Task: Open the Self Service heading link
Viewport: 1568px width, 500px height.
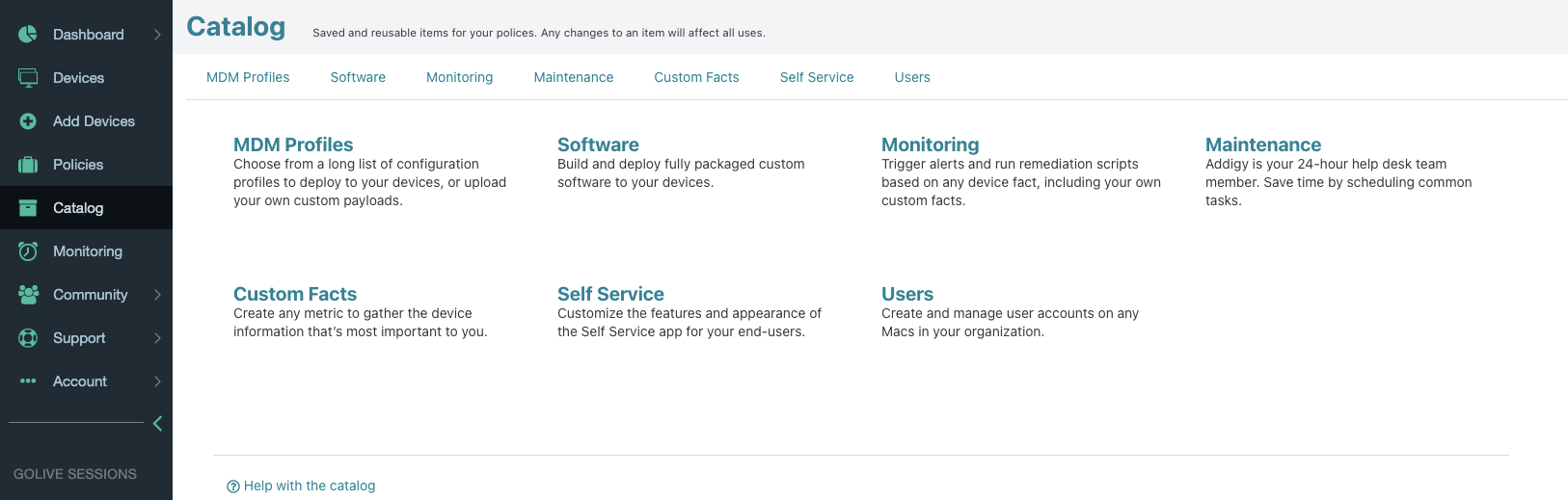Action: tap(610, 294)
